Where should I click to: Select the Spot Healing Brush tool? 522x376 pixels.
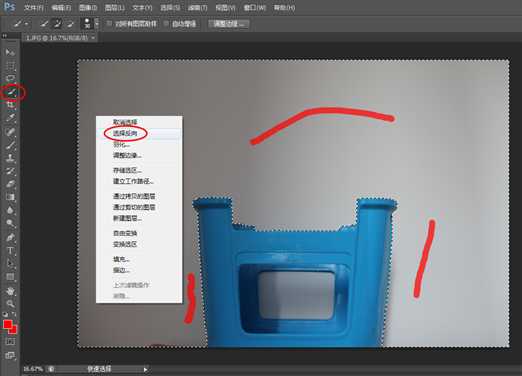(x=10, y=131)
